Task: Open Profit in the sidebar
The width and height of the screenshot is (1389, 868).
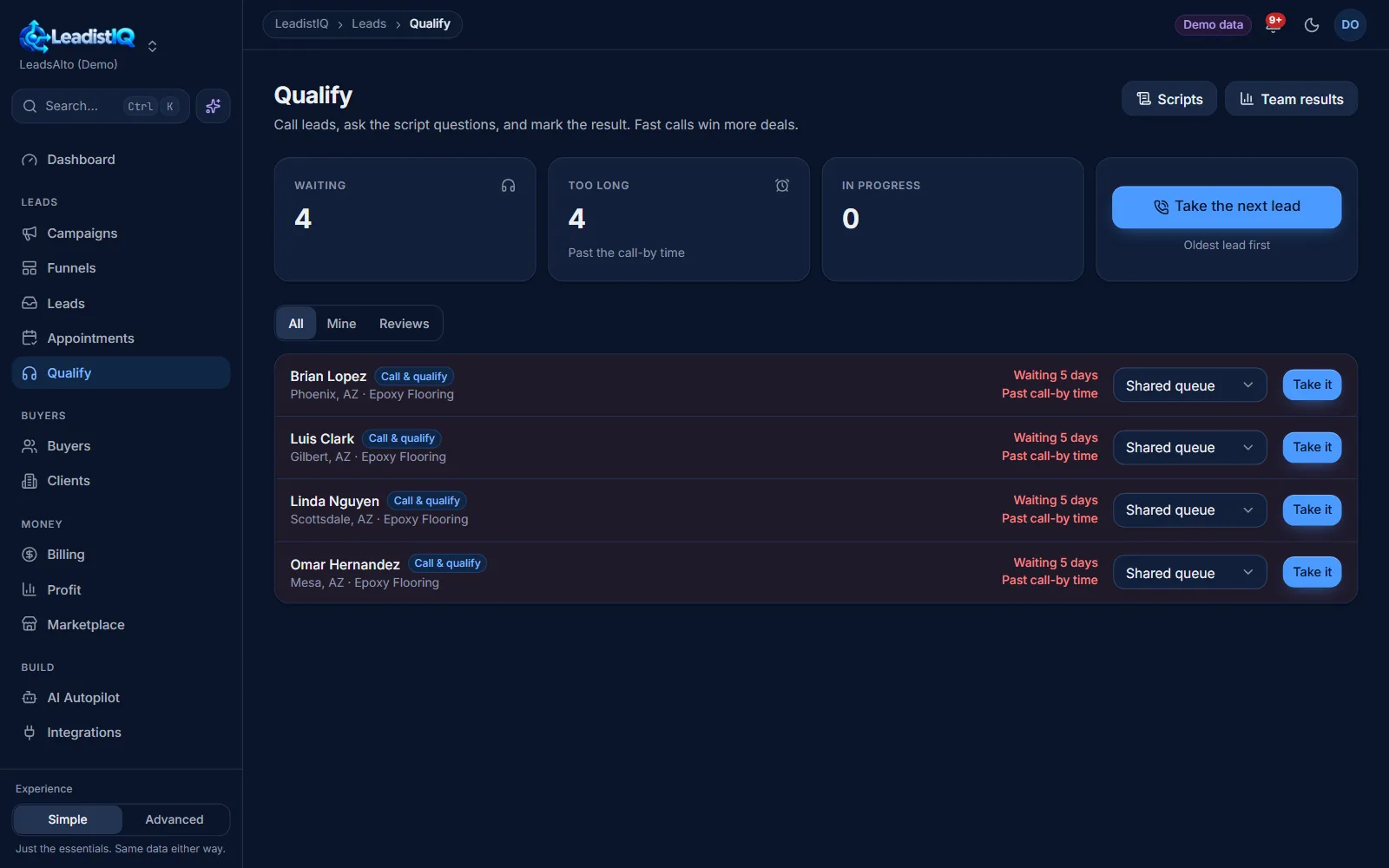Action: (121, 590)
